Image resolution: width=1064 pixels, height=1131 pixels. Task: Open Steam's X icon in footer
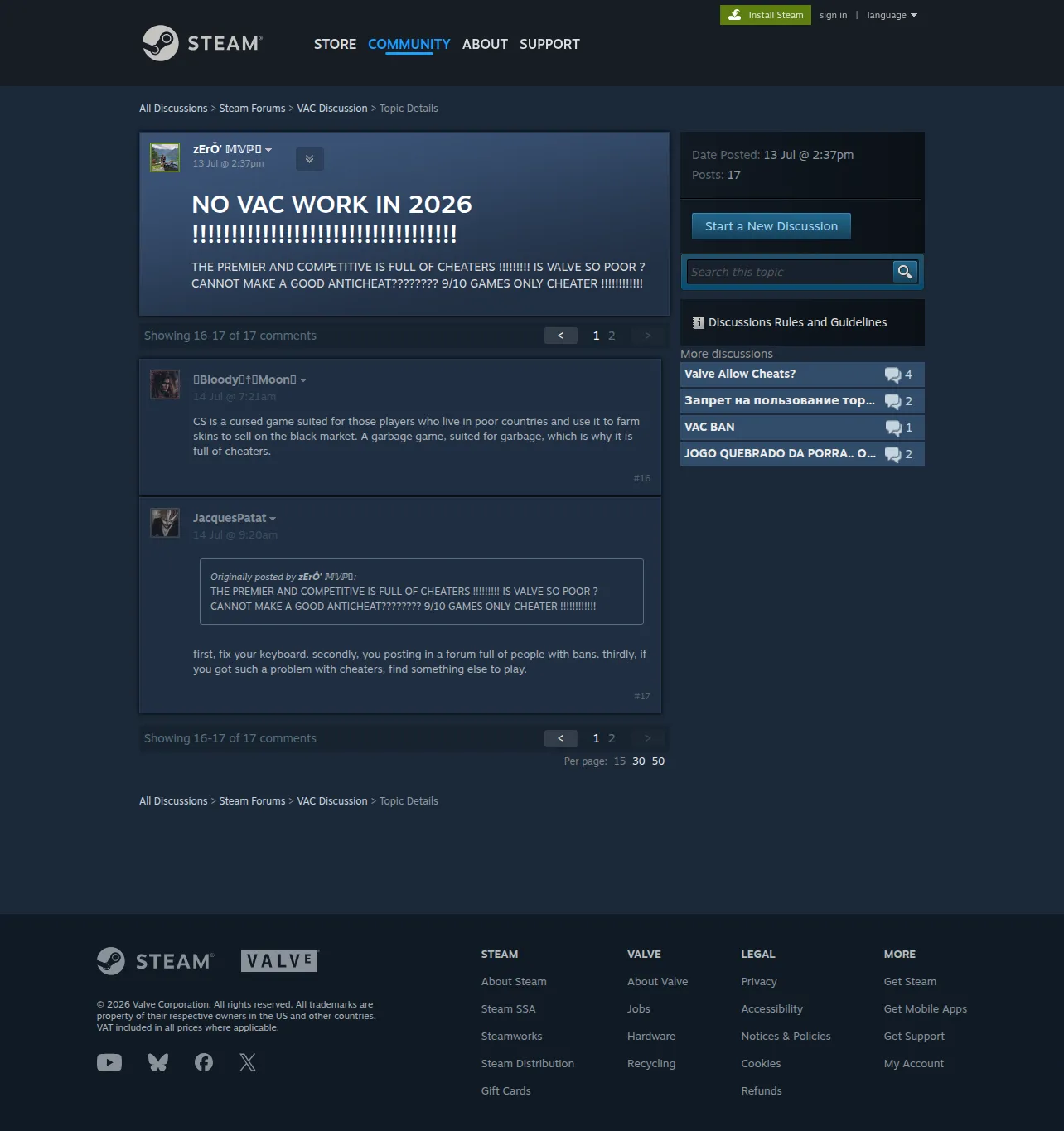248,1062
